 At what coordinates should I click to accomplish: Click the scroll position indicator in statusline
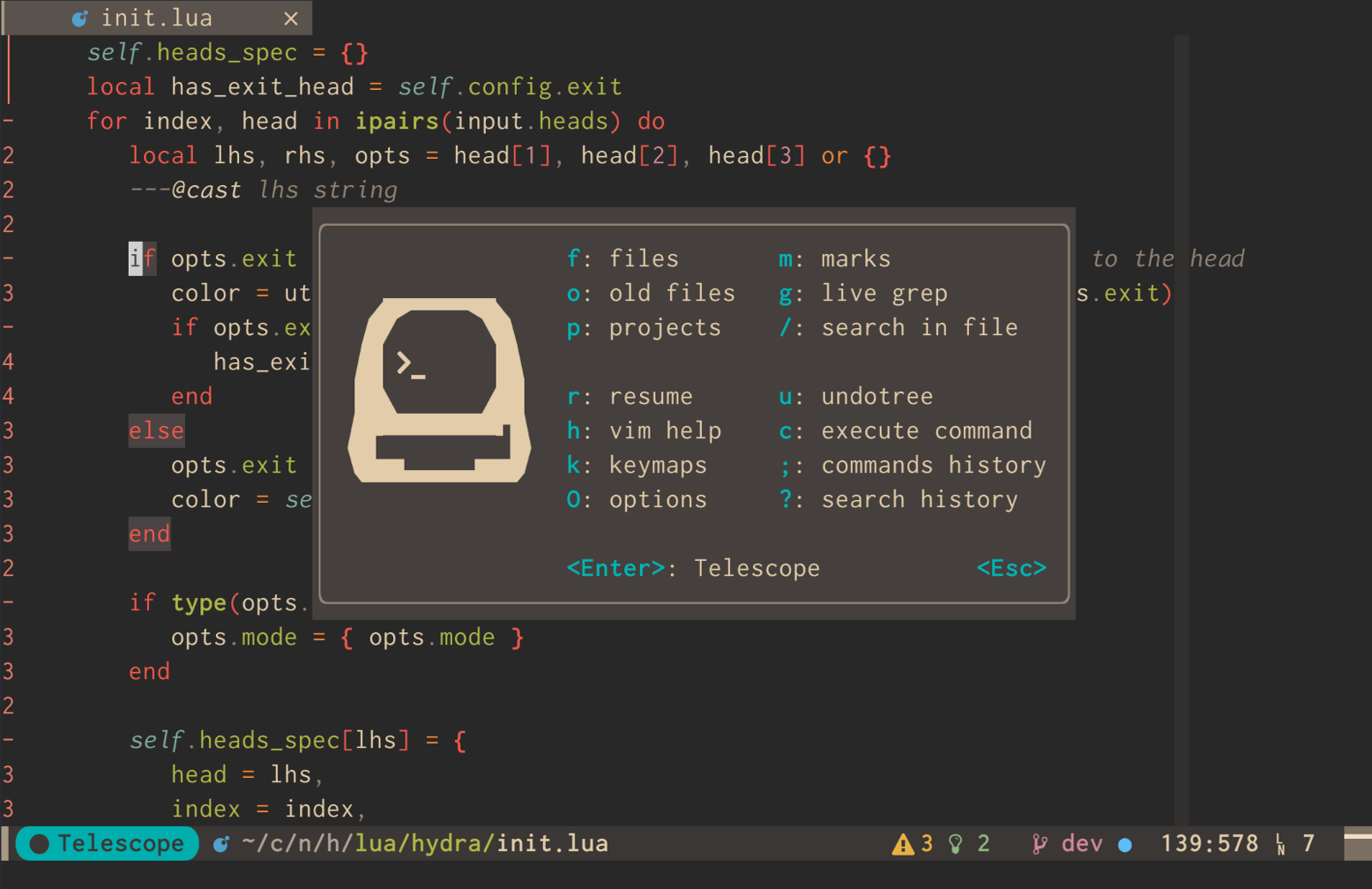[x=1358, y=843]
